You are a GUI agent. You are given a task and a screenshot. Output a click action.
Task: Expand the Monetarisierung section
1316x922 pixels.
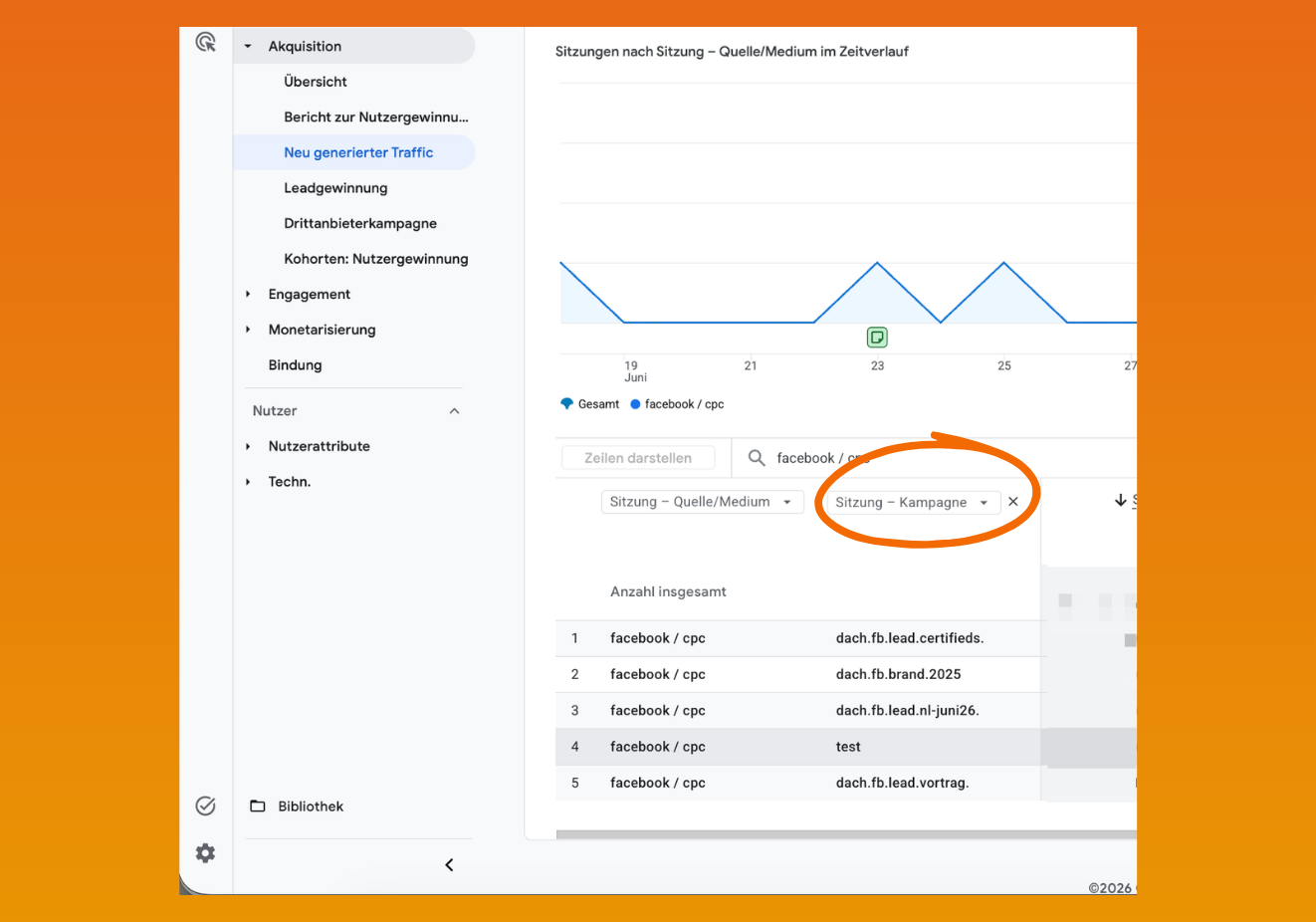248,330
